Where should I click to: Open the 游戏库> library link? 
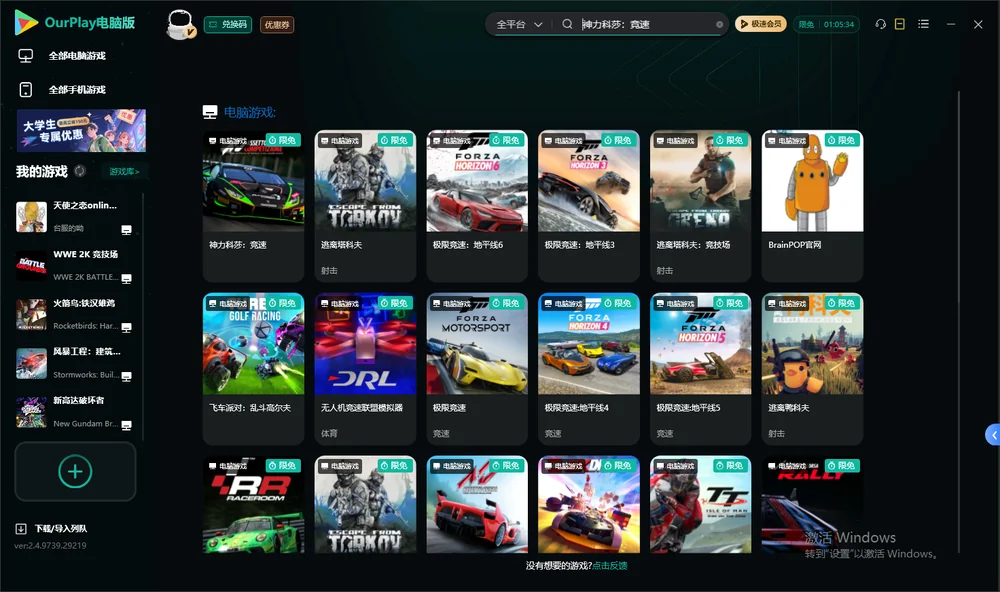[124, 172]
